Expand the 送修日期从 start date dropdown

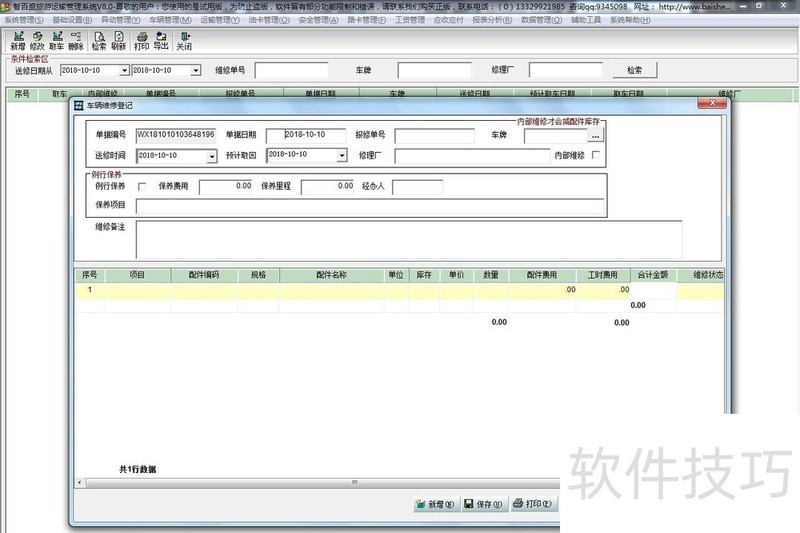[124, 70]
